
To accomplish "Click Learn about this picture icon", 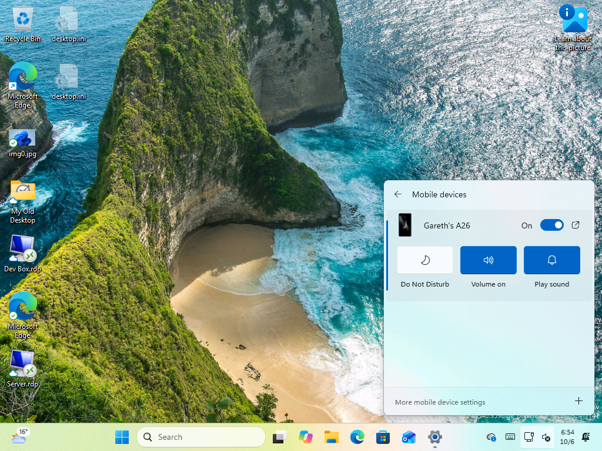I will [x=573, y=28].
